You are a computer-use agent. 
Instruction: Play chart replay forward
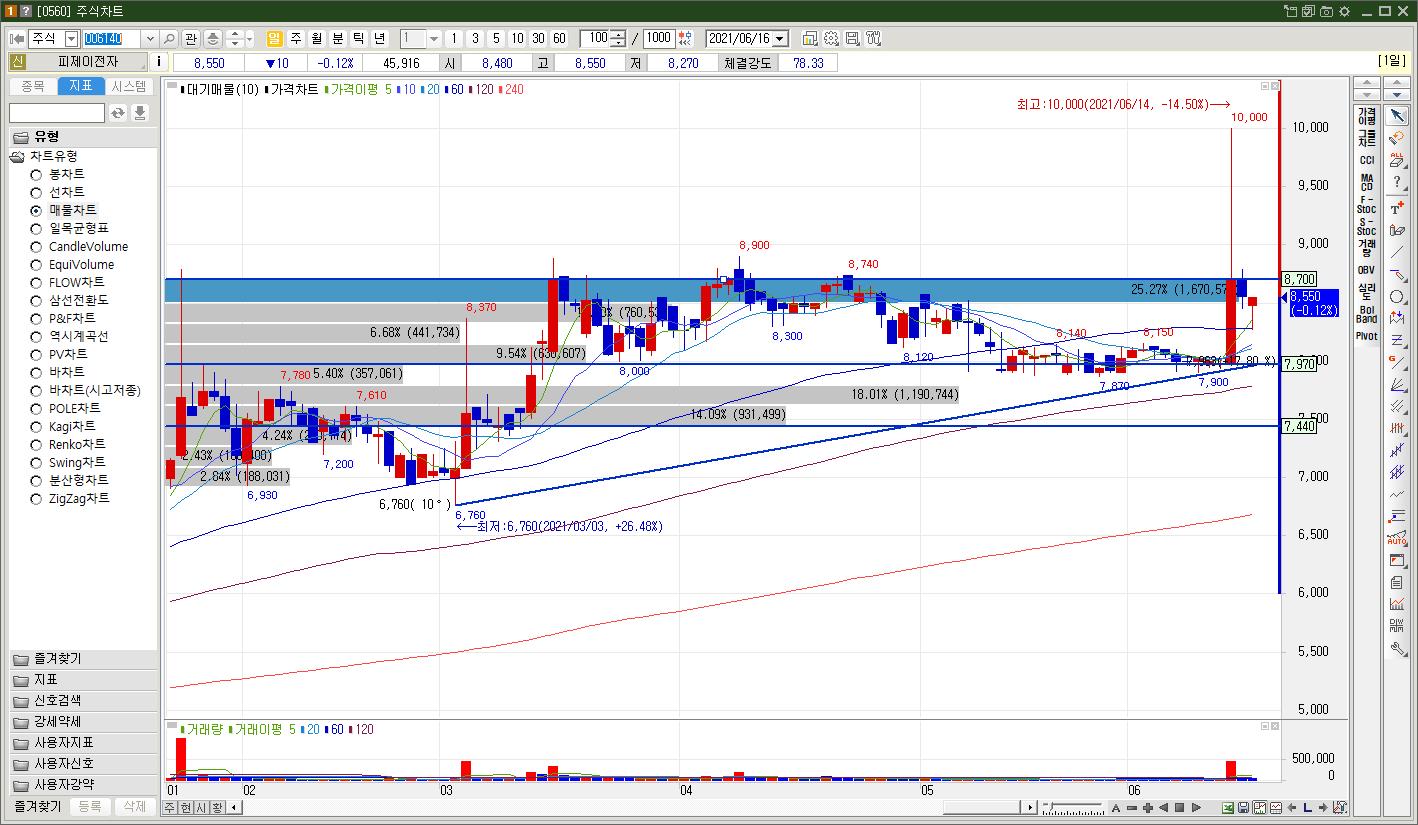pos(1195,807)
